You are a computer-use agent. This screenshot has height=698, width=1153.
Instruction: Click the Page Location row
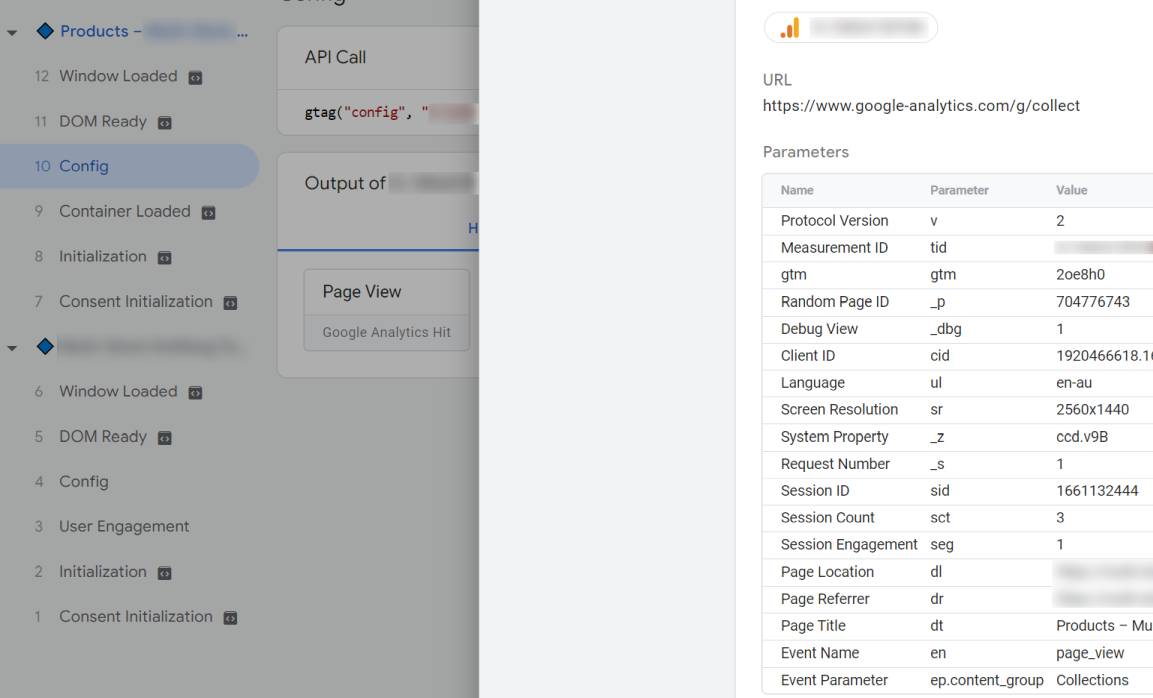click(x=957, y=573)
